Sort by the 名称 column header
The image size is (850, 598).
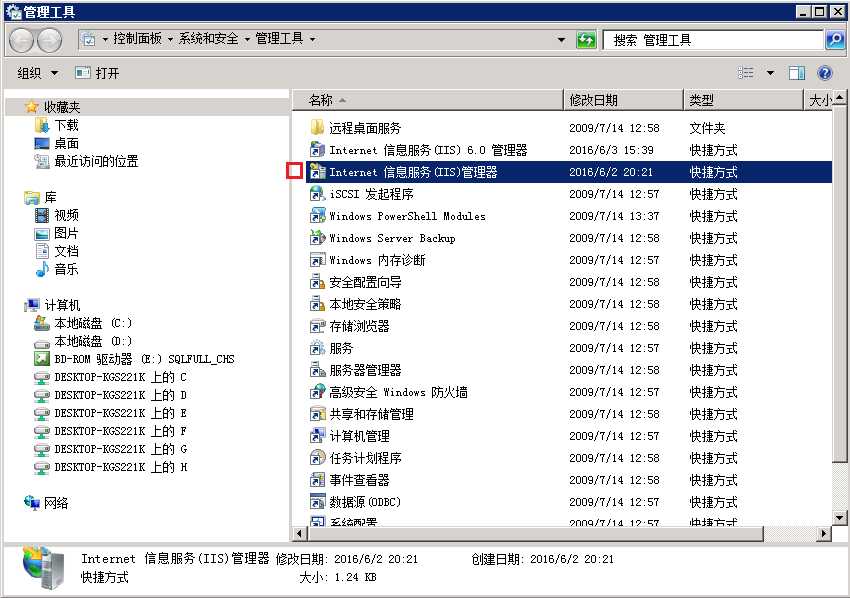[428, 100]
